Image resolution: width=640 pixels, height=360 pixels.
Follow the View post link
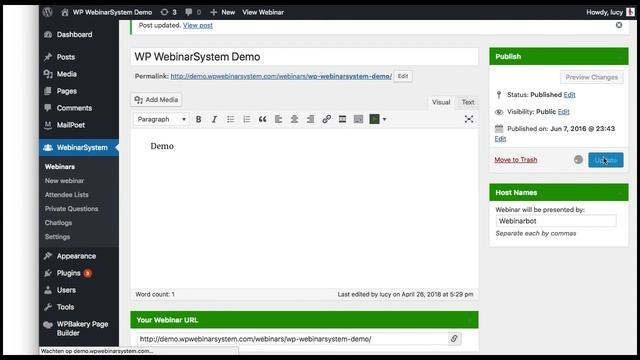click(198, 25)
